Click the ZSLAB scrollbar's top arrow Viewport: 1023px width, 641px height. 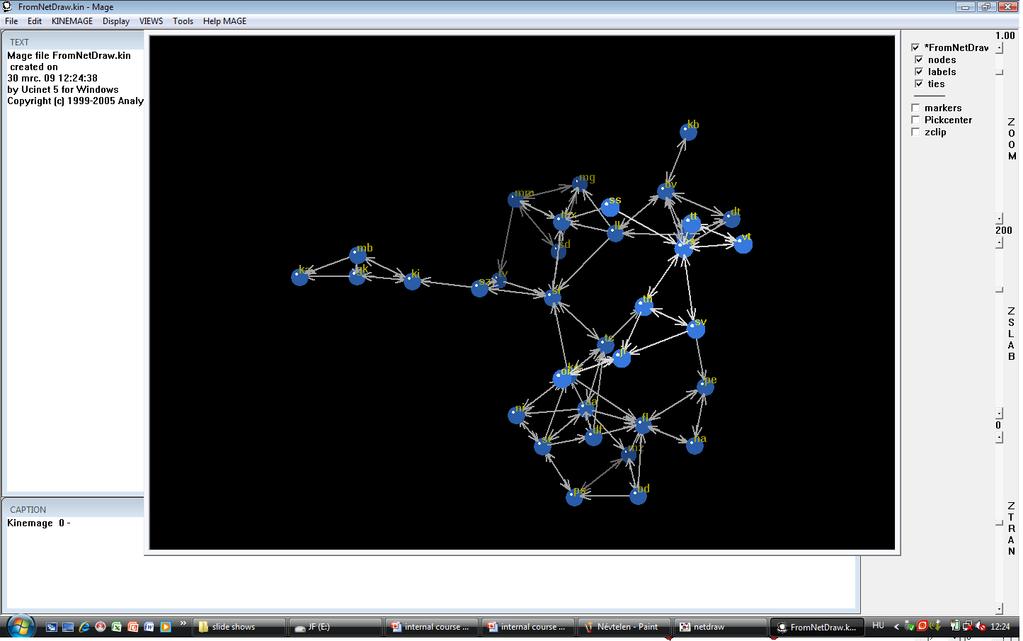1000,243
